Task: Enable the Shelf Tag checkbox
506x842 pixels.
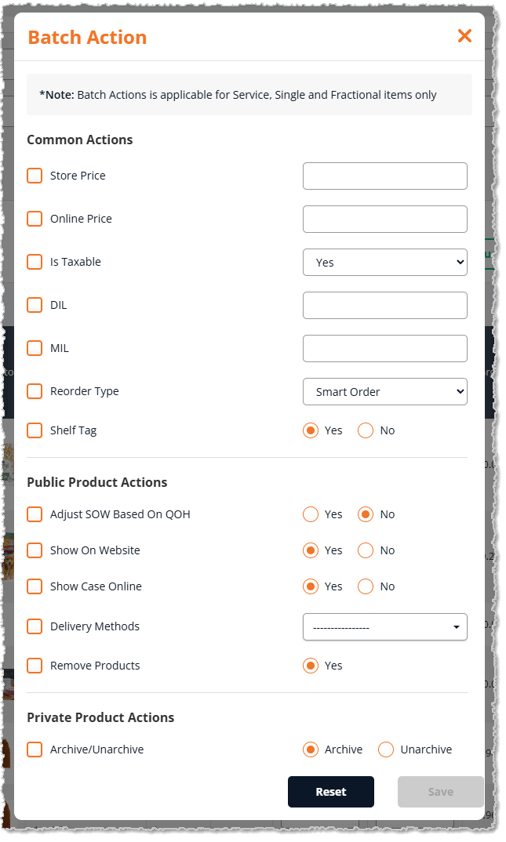Action: point(34,431)
